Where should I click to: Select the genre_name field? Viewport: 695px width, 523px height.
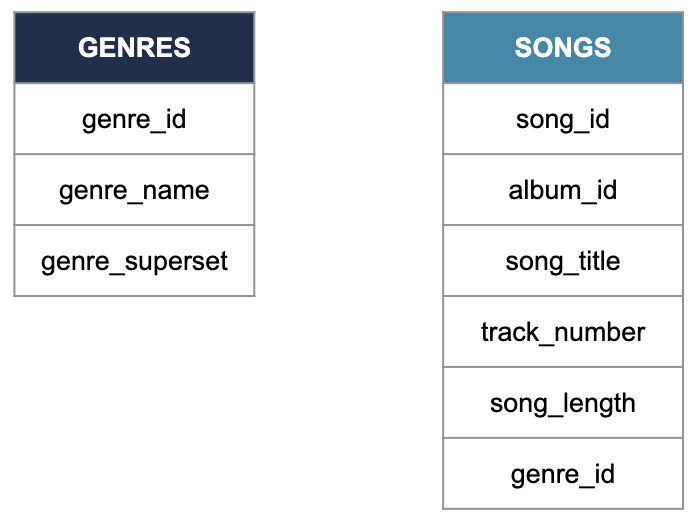tap(134, 190)
